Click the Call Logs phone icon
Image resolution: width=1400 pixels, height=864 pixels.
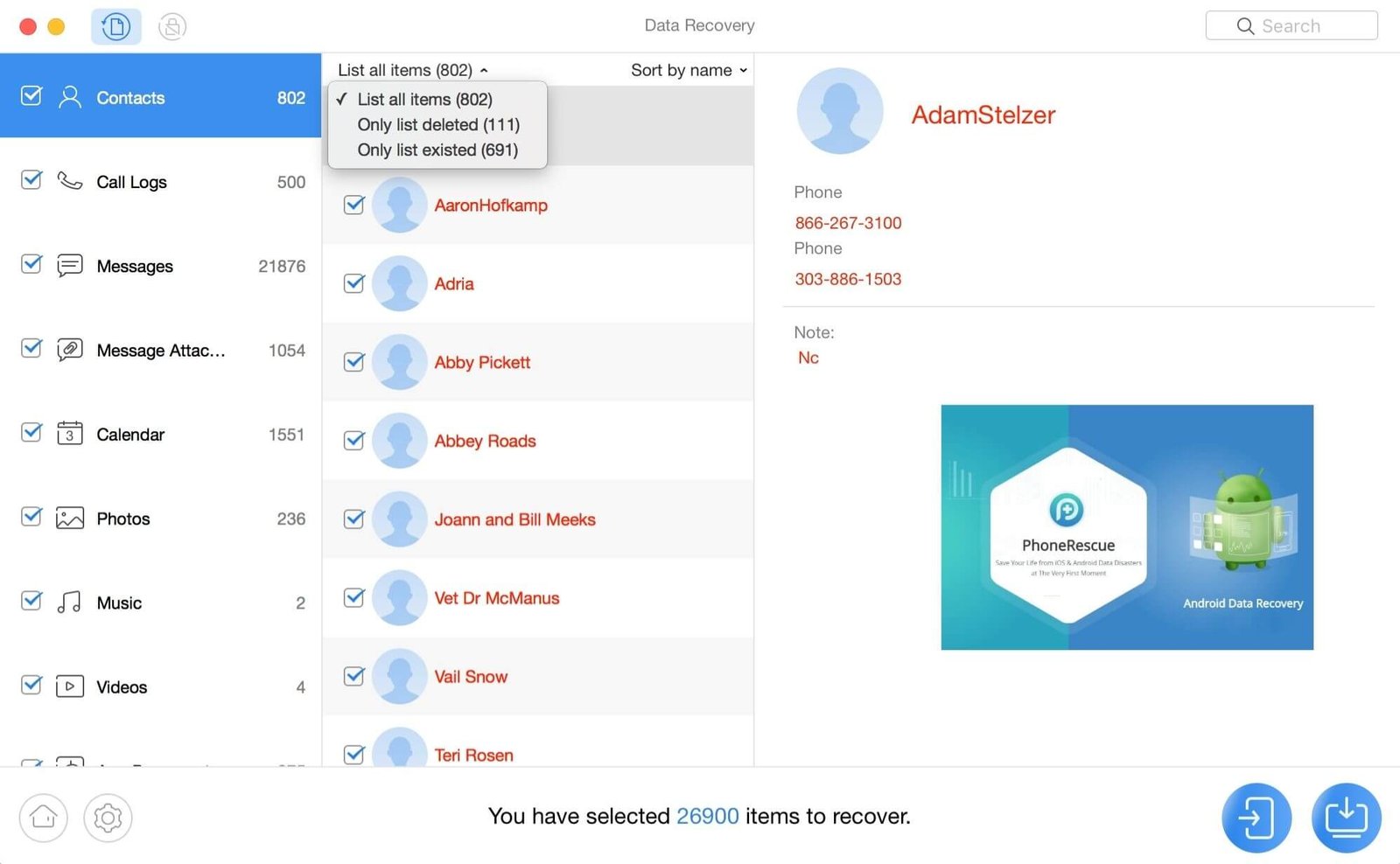(70, 181)
